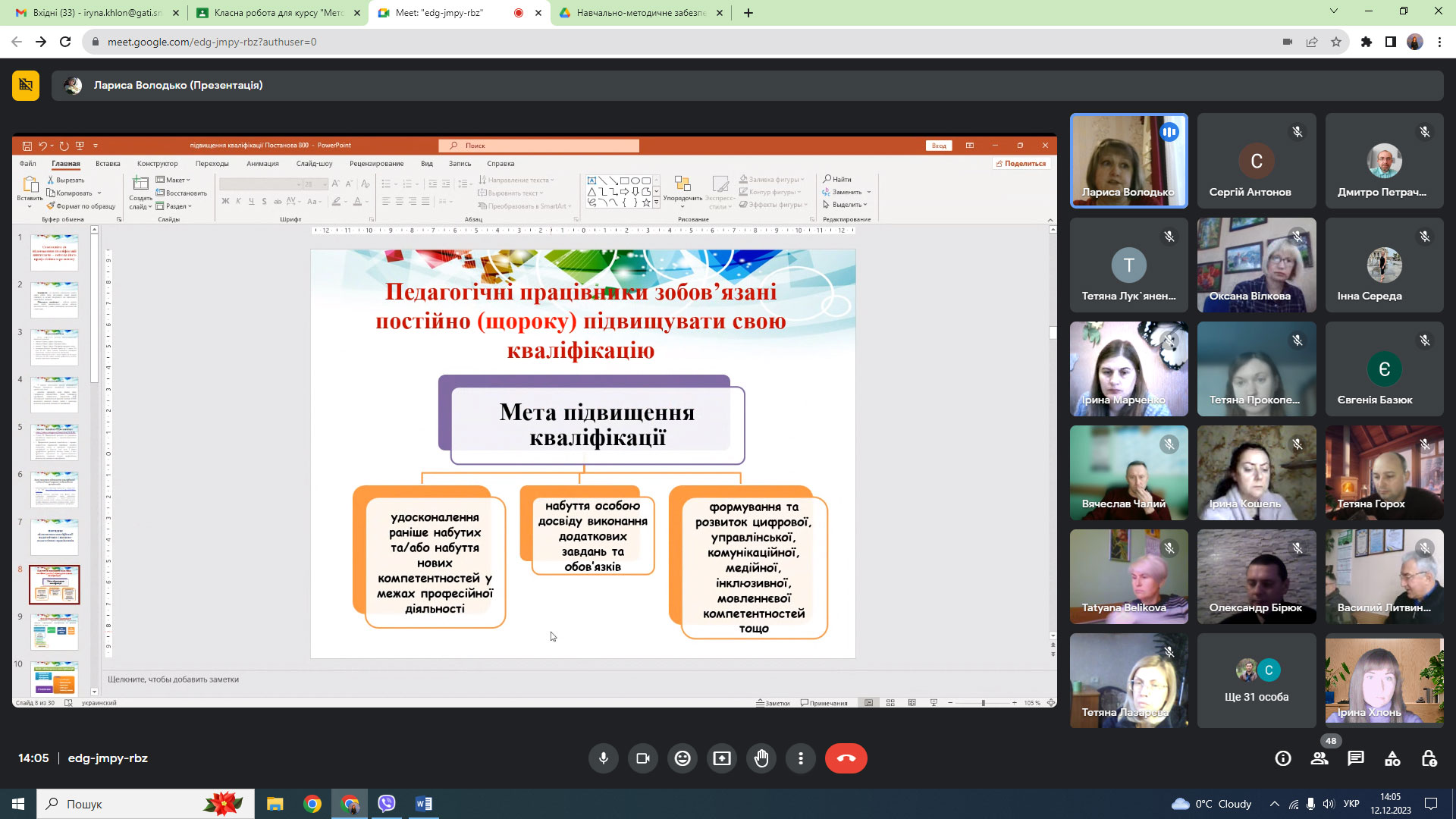Leave the call with red hang-up button

tap(846, 758)
